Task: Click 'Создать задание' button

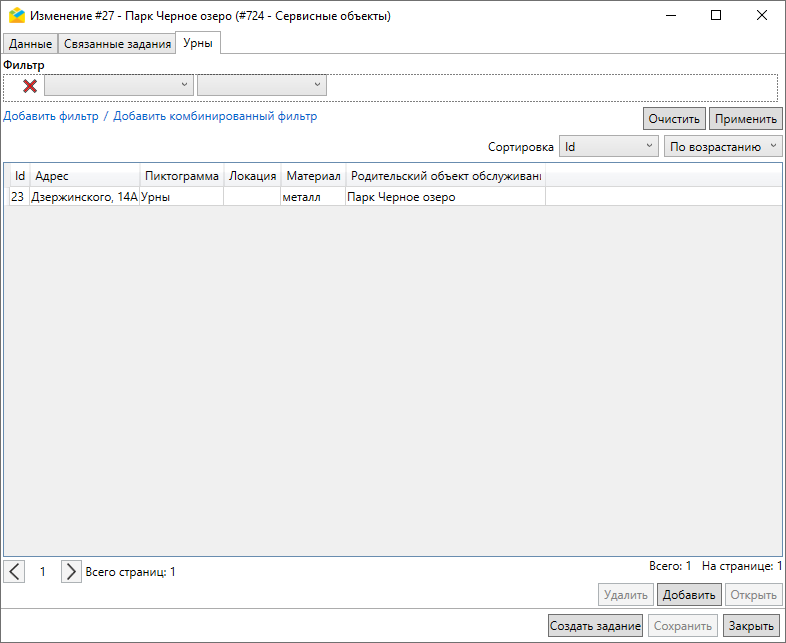Action: (595, 626)
